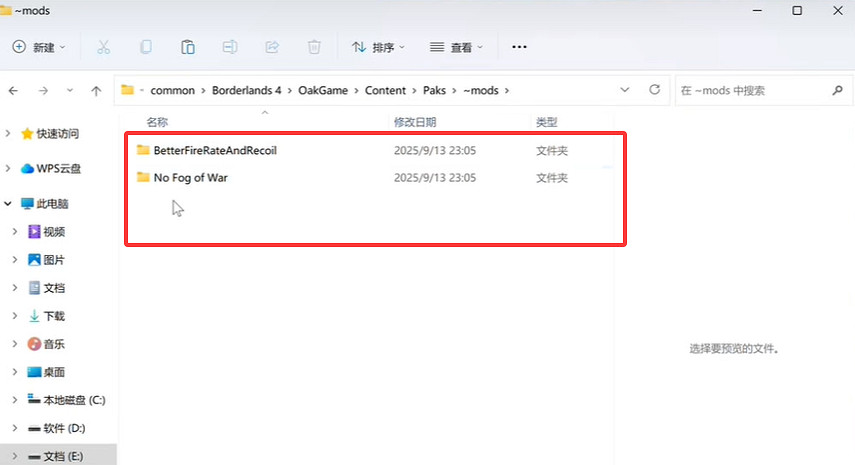The width and height of the screenshot is (855, 465).
Task: Open the 排序 (Sort) dropdown
Action: (x=379, y=47)
